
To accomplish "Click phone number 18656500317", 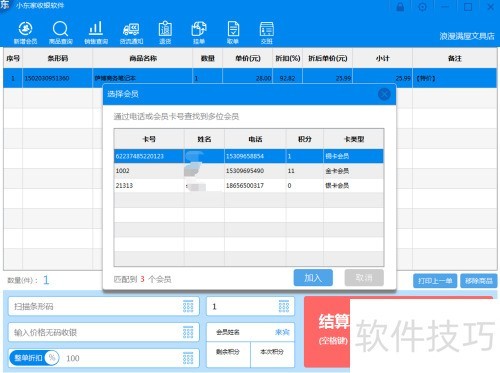I will (x=245, y=185).
